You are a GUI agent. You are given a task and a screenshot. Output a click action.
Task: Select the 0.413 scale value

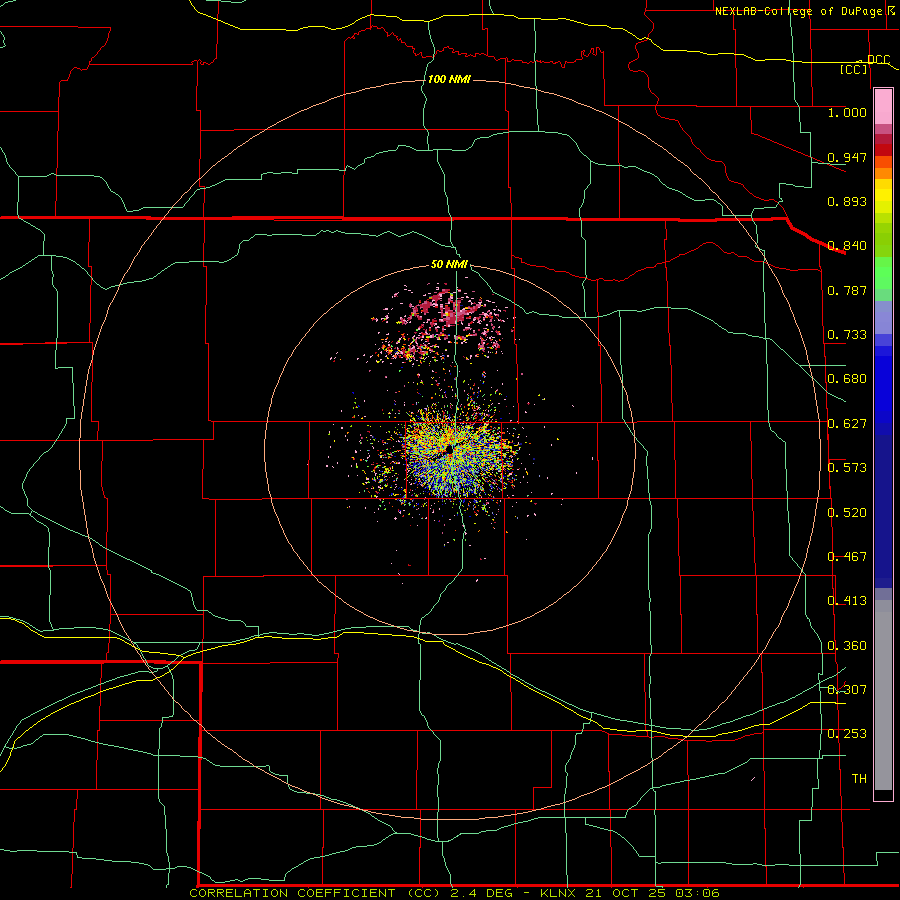tap(847, 601)
